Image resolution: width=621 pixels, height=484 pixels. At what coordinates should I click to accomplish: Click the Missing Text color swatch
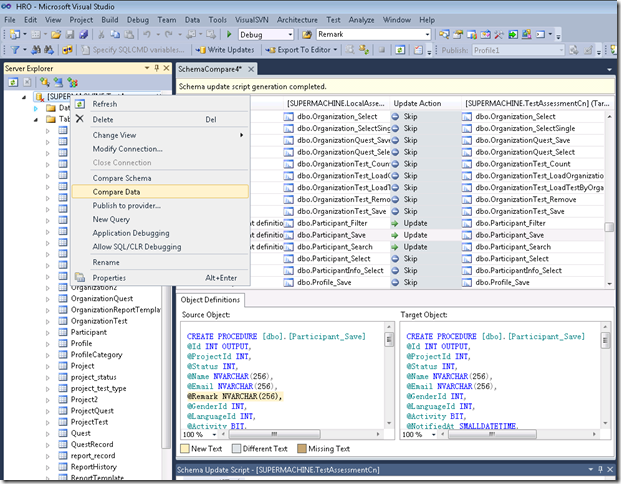coord(302,449)
